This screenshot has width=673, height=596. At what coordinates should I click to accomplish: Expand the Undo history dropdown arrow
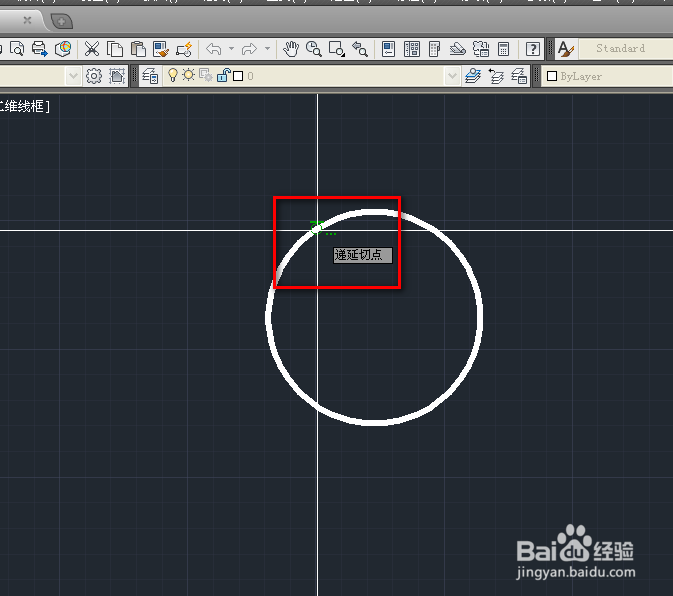tap(232, 48)
